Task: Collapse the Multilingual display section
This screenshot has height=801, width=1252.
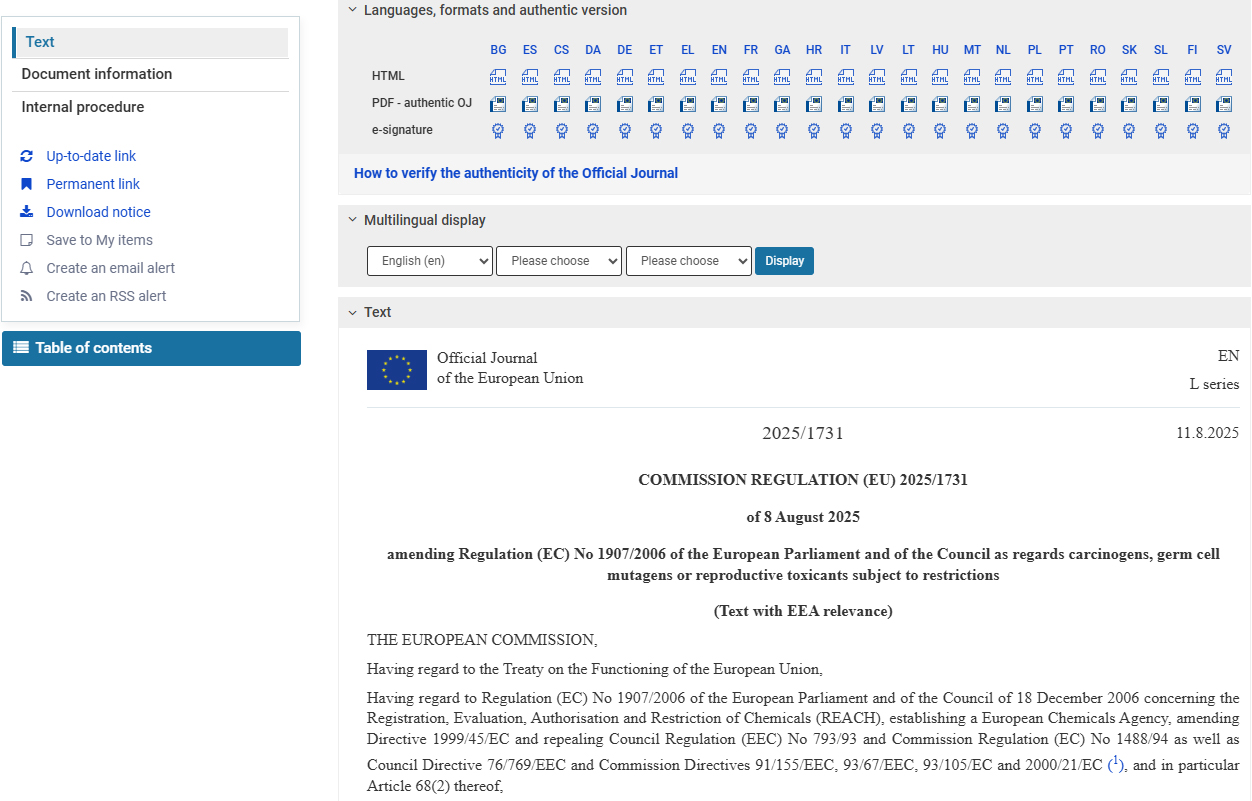Action: coord(352,220)
